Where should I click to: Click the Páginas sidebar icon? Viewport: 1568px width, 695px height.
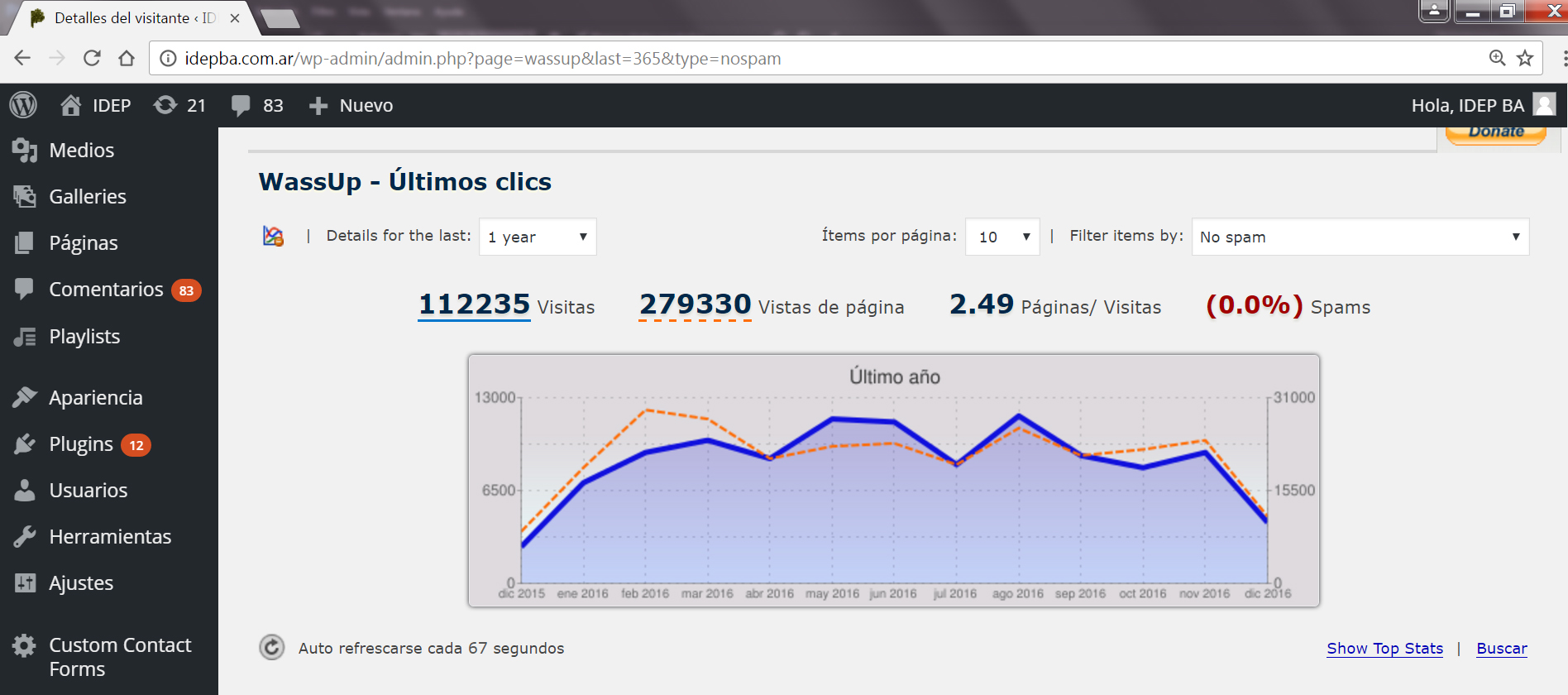coord(25,242)
